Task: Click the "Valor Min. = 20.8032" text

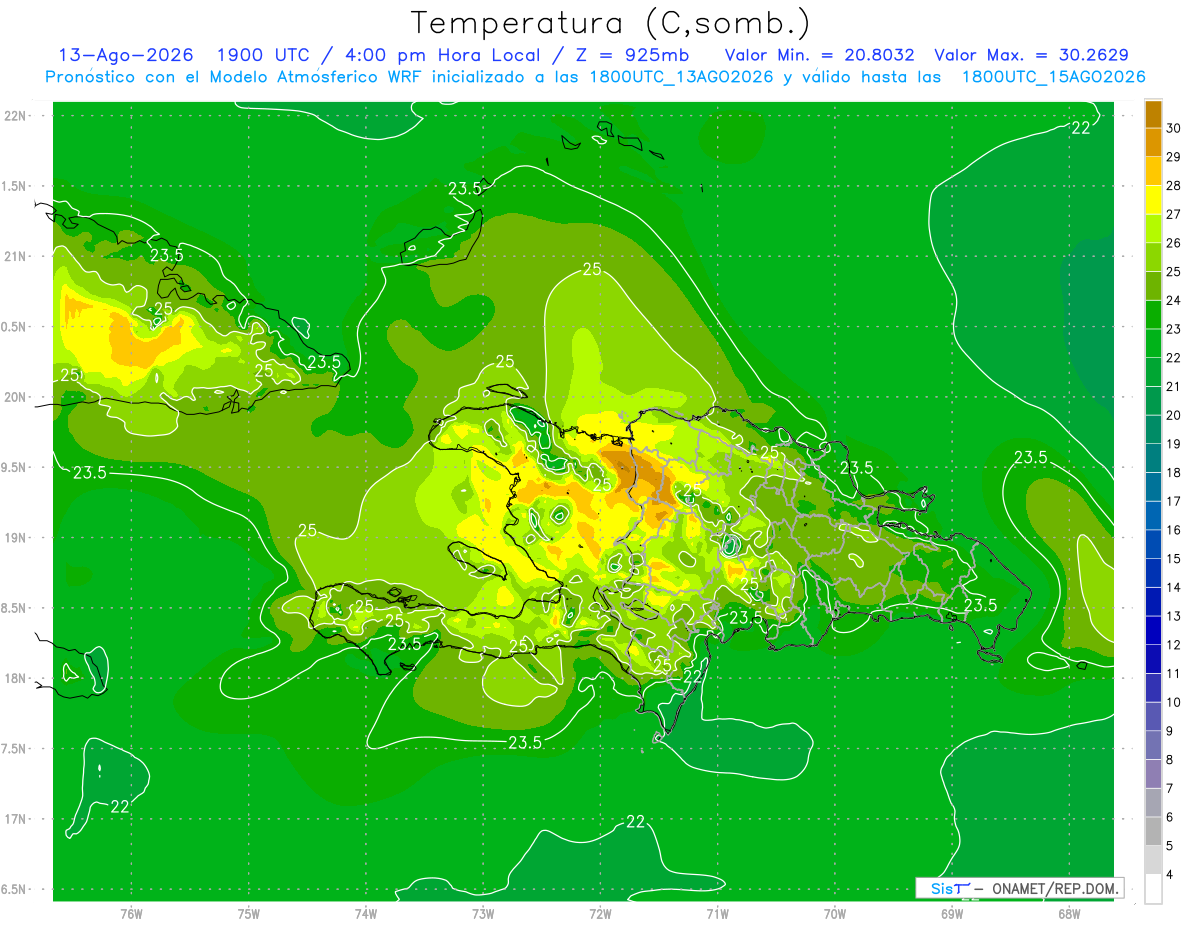Action: coord(819,55)
